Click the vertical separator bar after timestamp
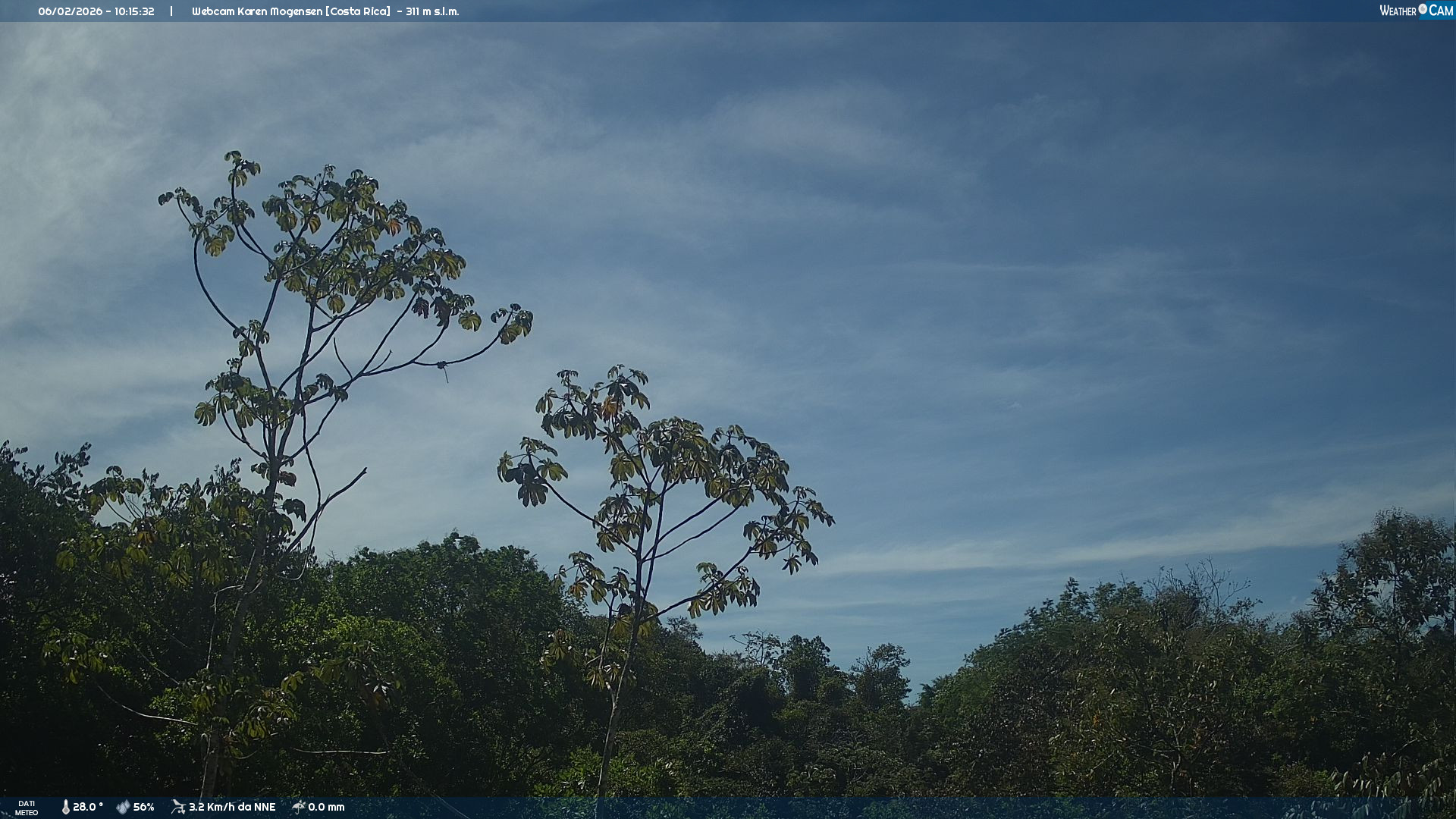 tap(171, 11)
